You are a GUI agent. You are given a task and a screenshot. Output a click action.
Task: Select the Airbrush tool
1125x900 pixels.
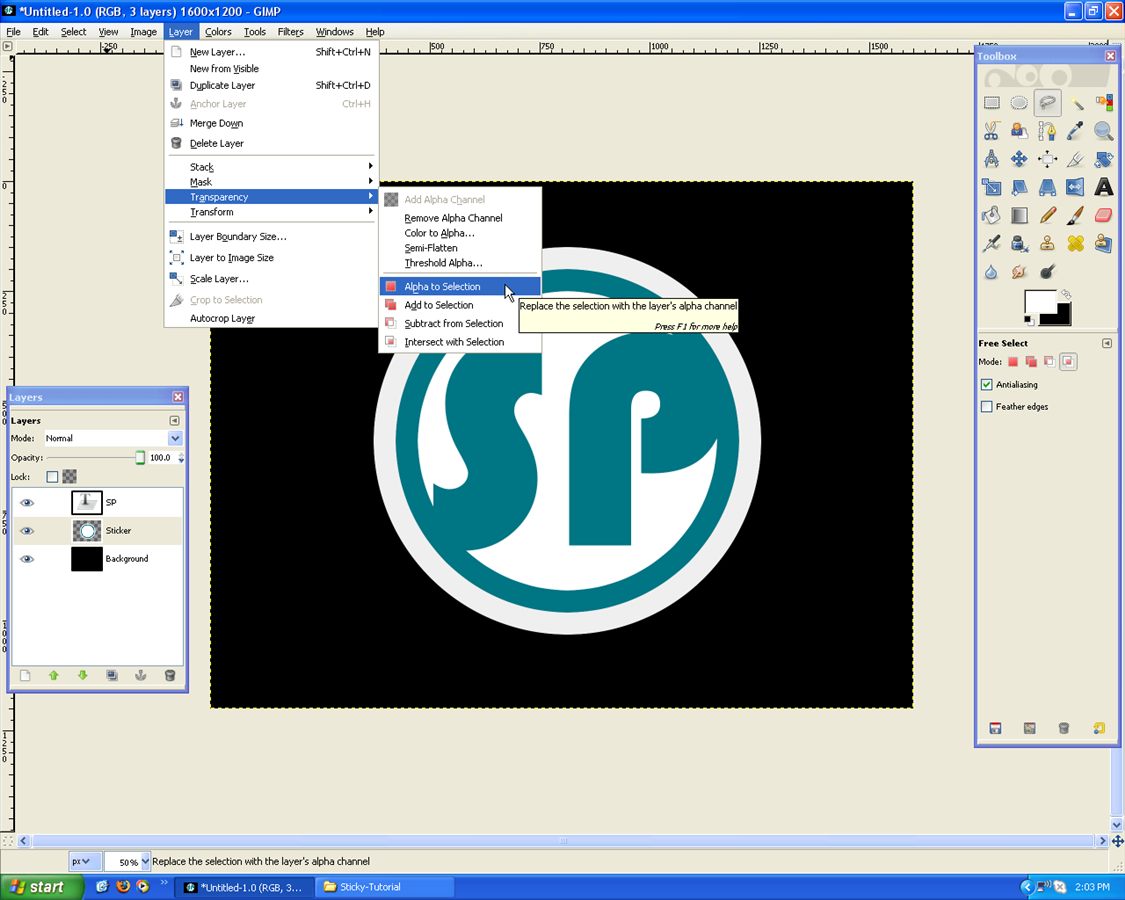click(x=992, y=243)
